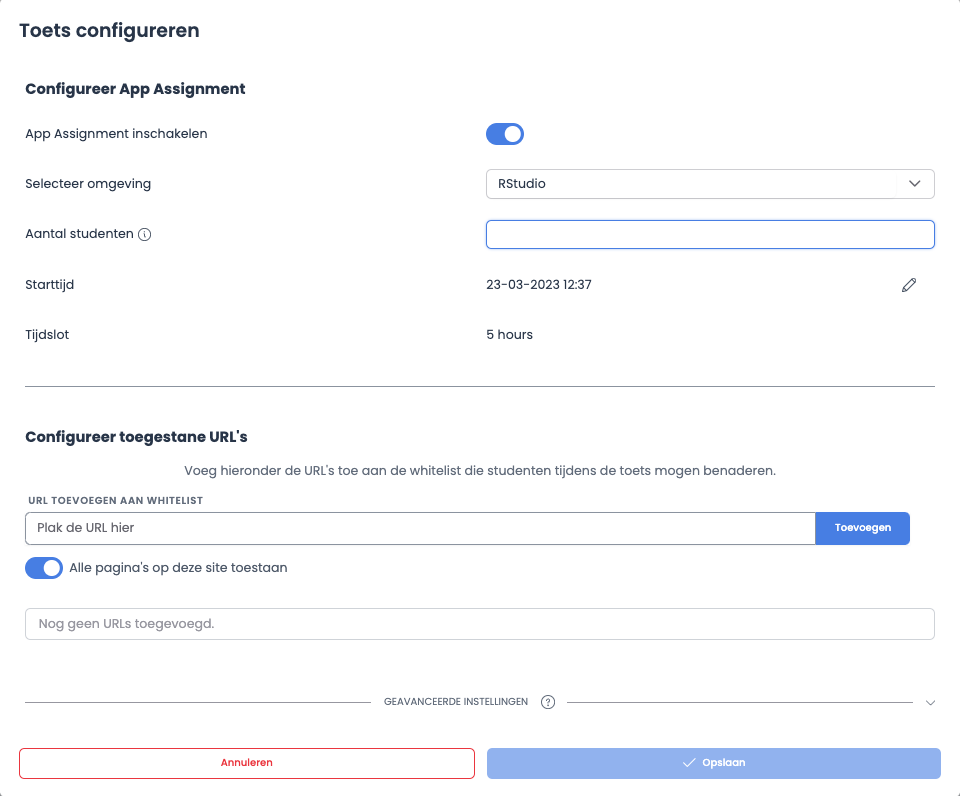Click the Aantal studenten input field
This screenshot has width=960, height=796.
click(x=710, y=234)
